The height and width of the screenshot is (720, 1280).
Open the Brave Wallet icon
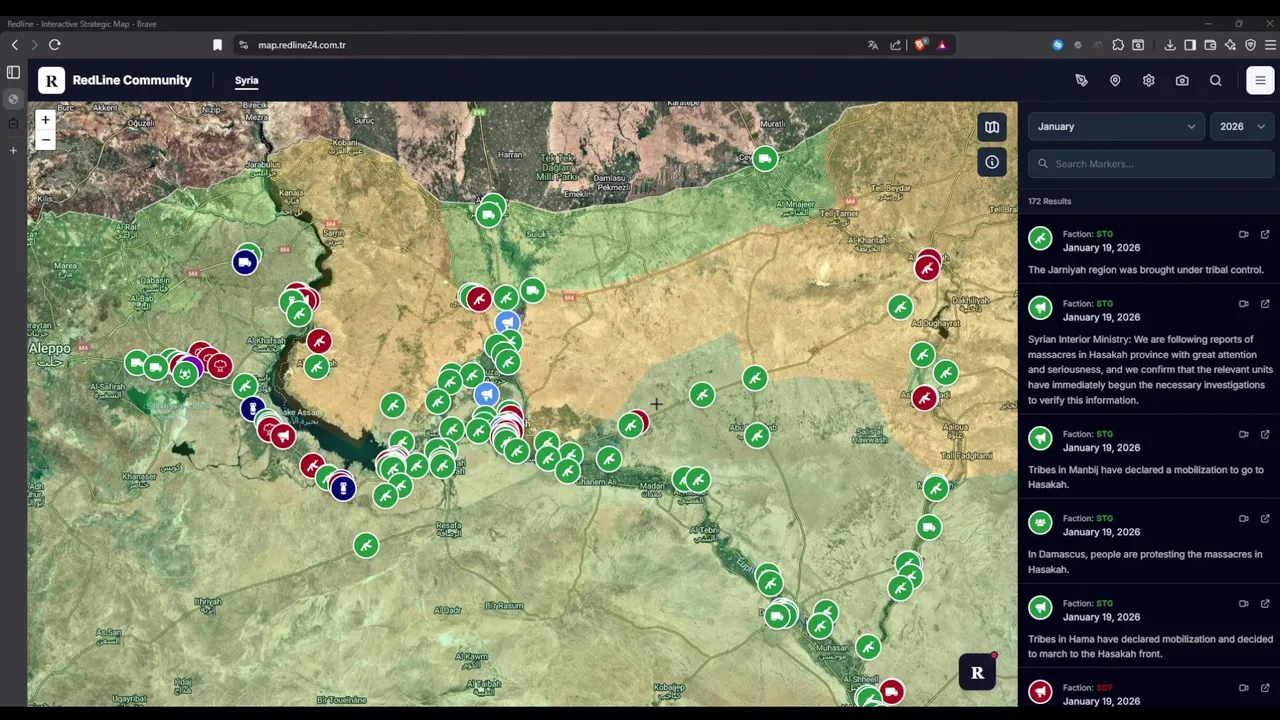[x=1210, y=45]
